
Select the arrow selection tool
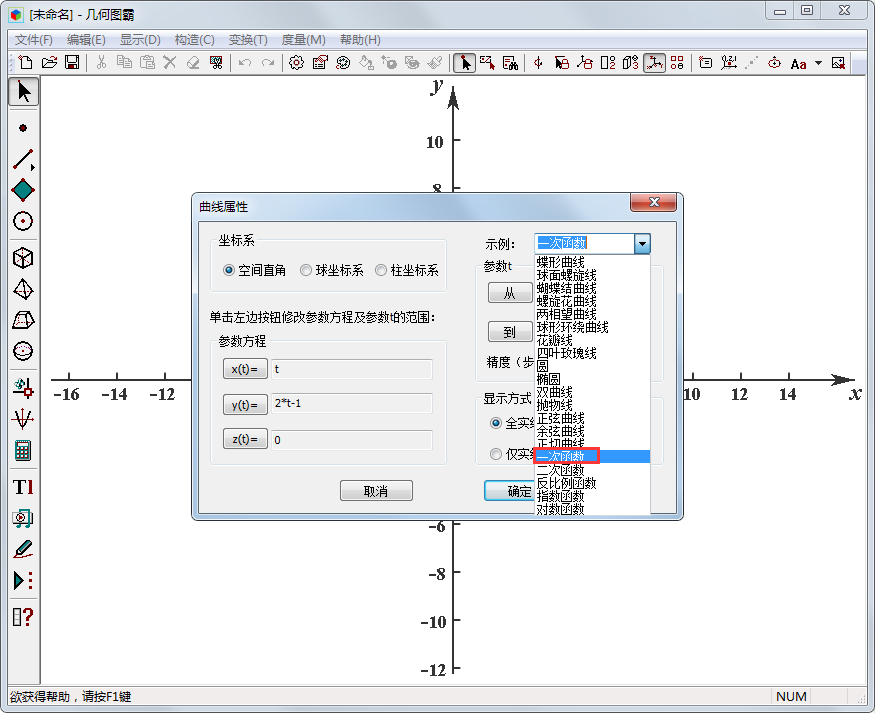pyautogui.click(x=22, y=92)
